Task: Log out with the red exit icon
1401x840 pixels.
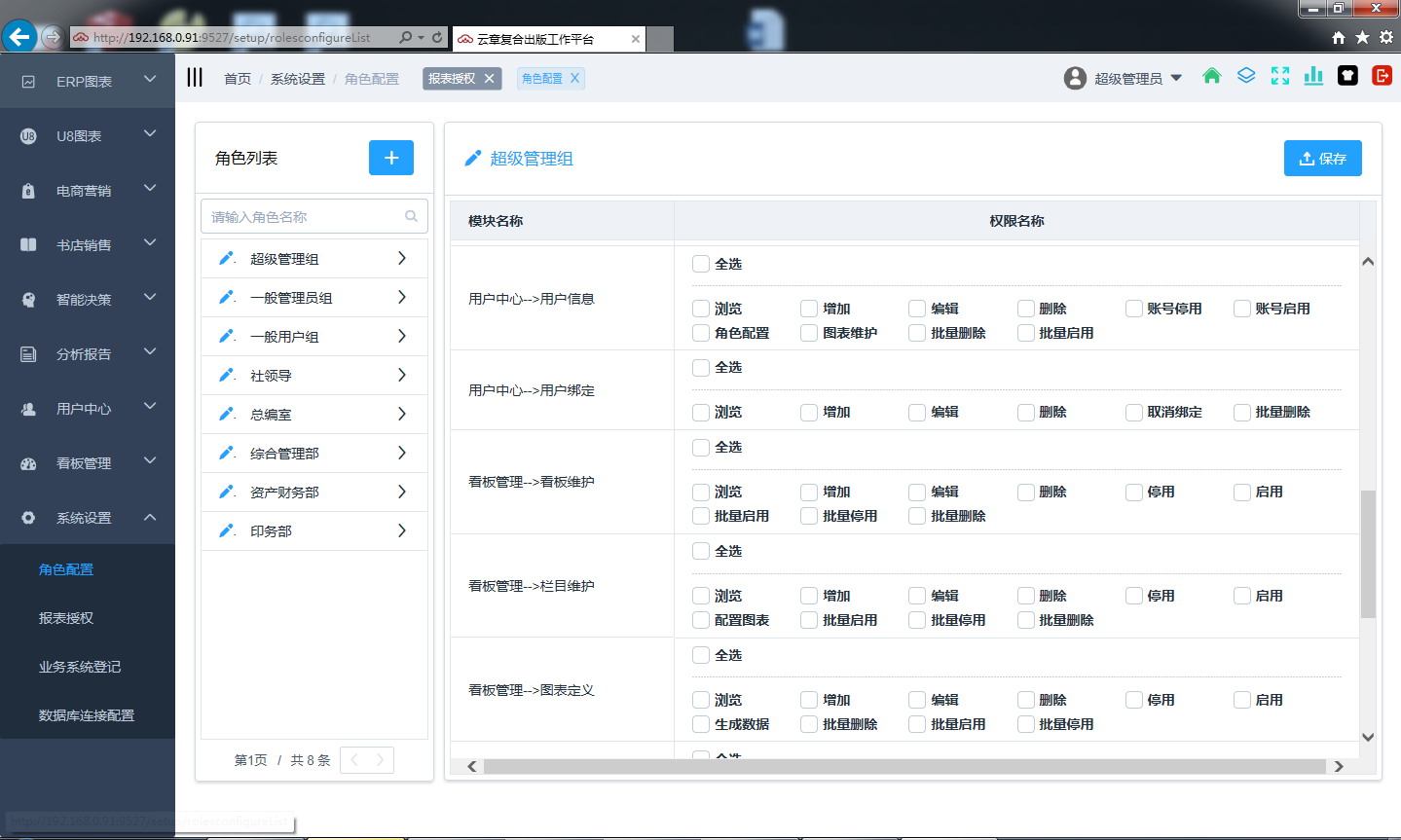Action: click(1382, 76)
